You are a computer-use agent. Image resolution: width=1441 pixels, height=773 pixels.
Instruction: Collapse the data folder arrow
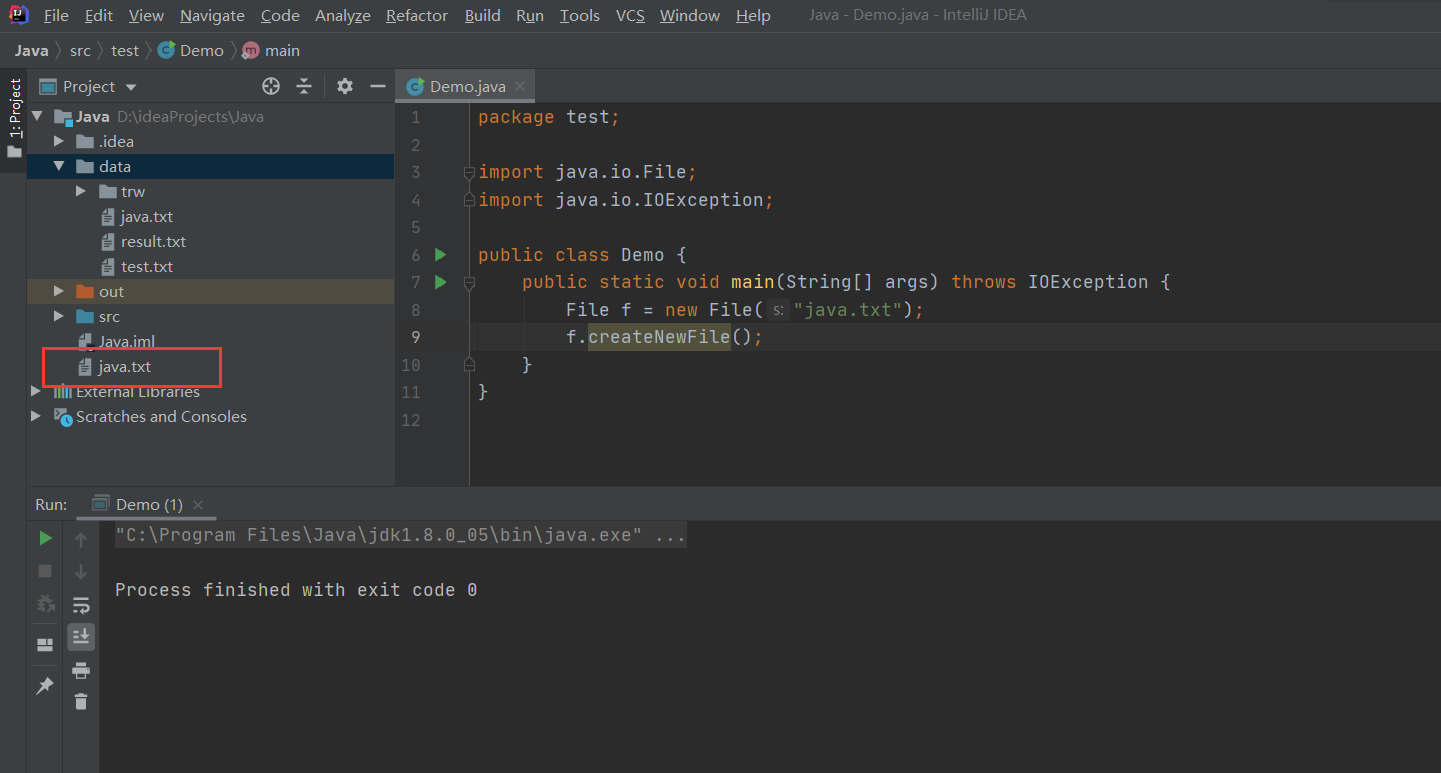click(x=59, y=166)
